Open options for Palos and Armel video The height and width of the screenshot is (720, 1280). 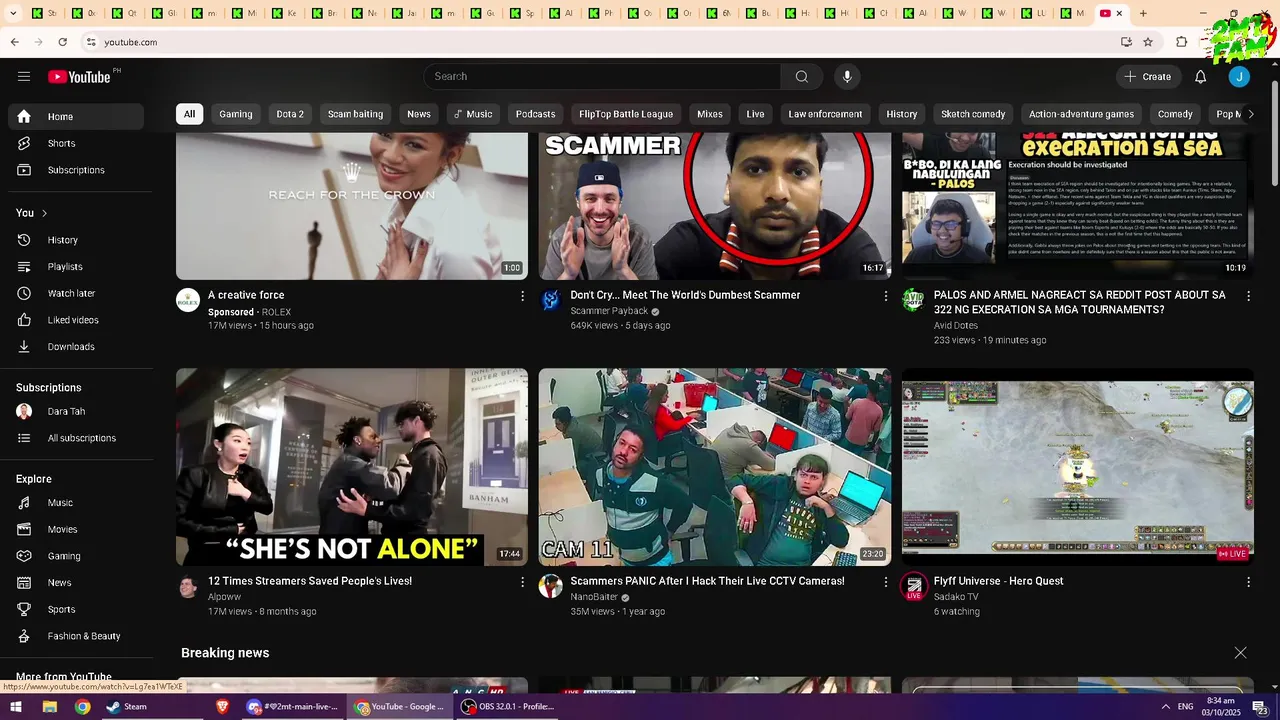(1248, 296)
